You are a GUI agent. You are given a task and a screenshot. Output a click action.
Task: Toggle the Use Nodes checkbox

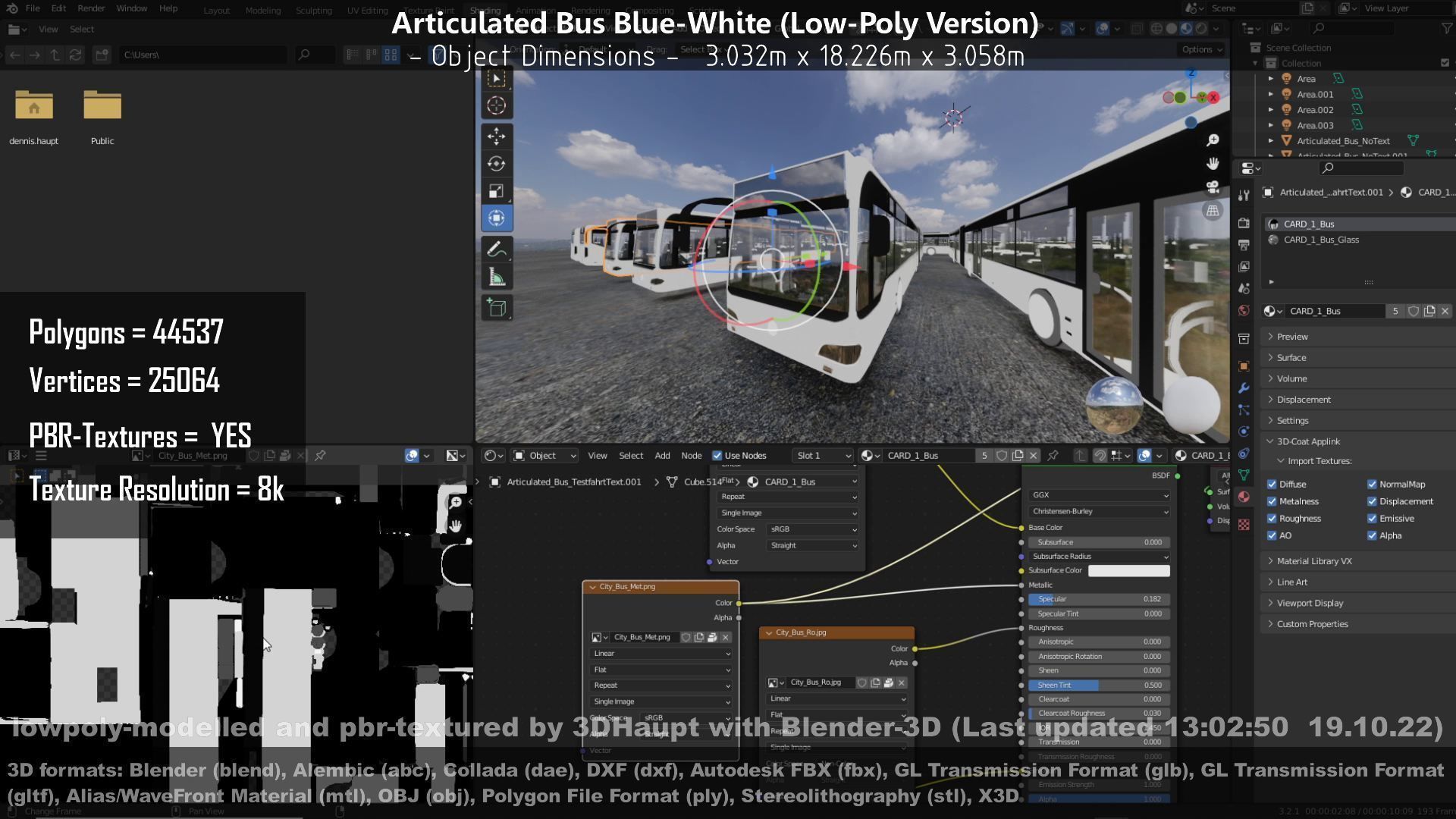[717, 456]
